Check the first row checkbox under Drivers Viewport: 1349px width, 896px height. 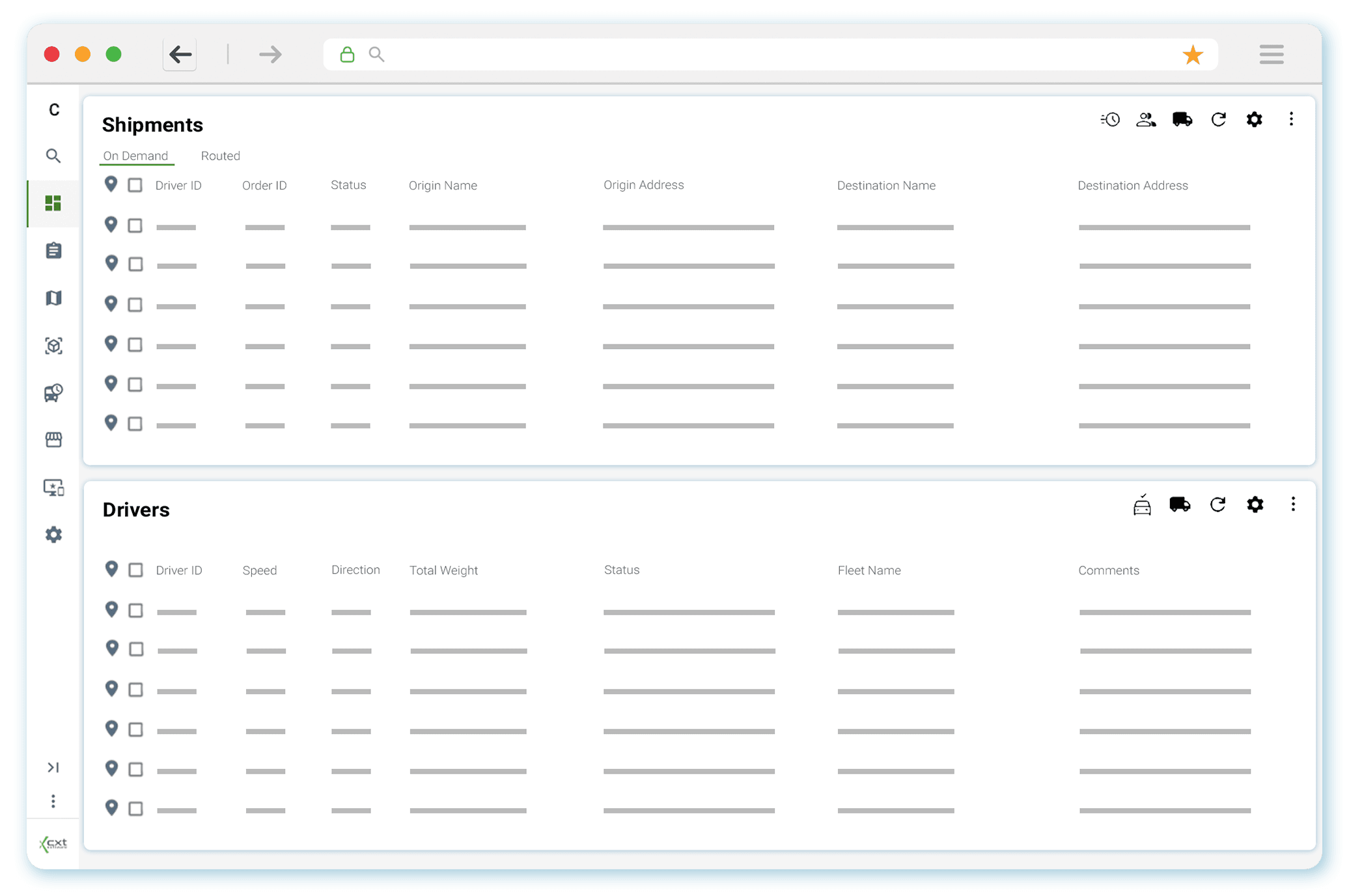(x=135, y=610)
